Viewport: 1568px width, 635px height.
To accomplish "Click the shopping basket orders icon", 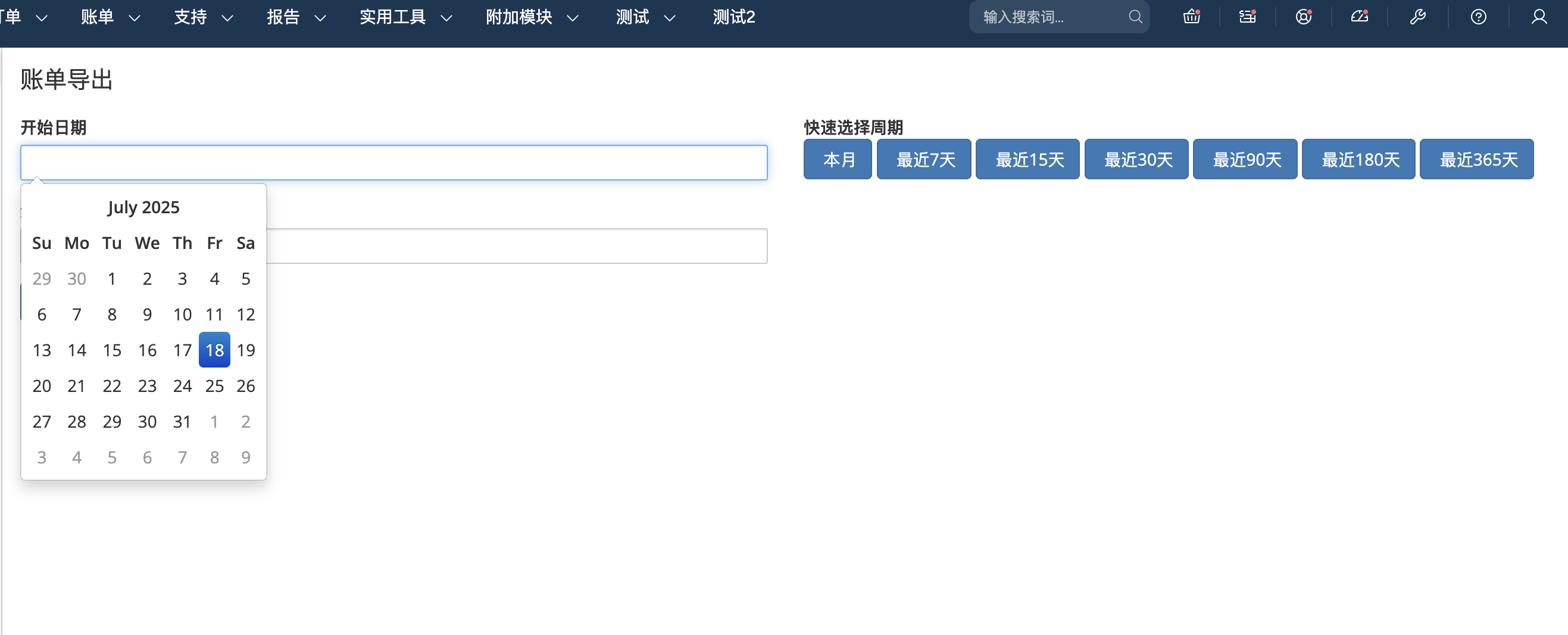I will (x=1191, y=17).
